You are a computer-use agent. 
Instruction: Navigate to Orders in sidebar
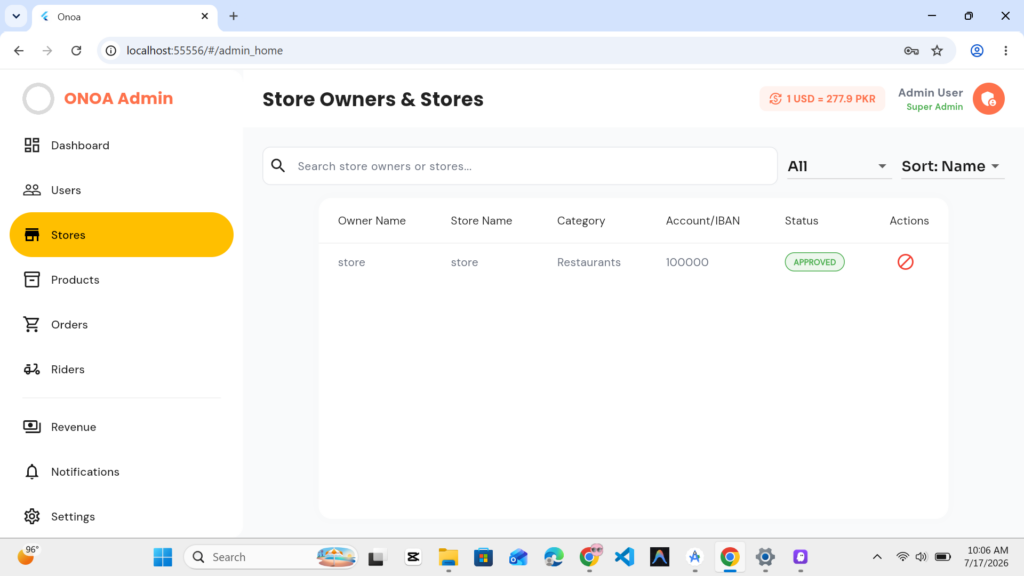(x=121, y=325)
